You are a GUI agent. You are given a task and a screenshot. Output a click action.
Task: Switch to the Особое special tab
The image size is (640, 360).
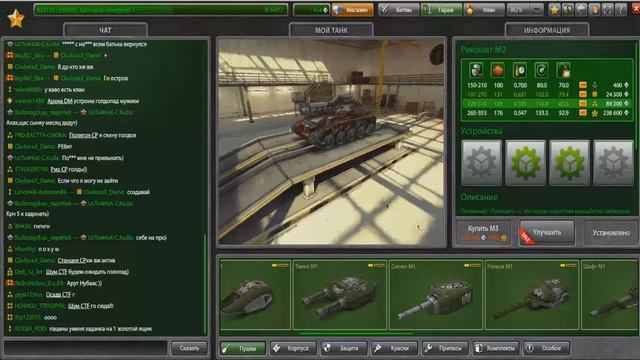point(546,348)
